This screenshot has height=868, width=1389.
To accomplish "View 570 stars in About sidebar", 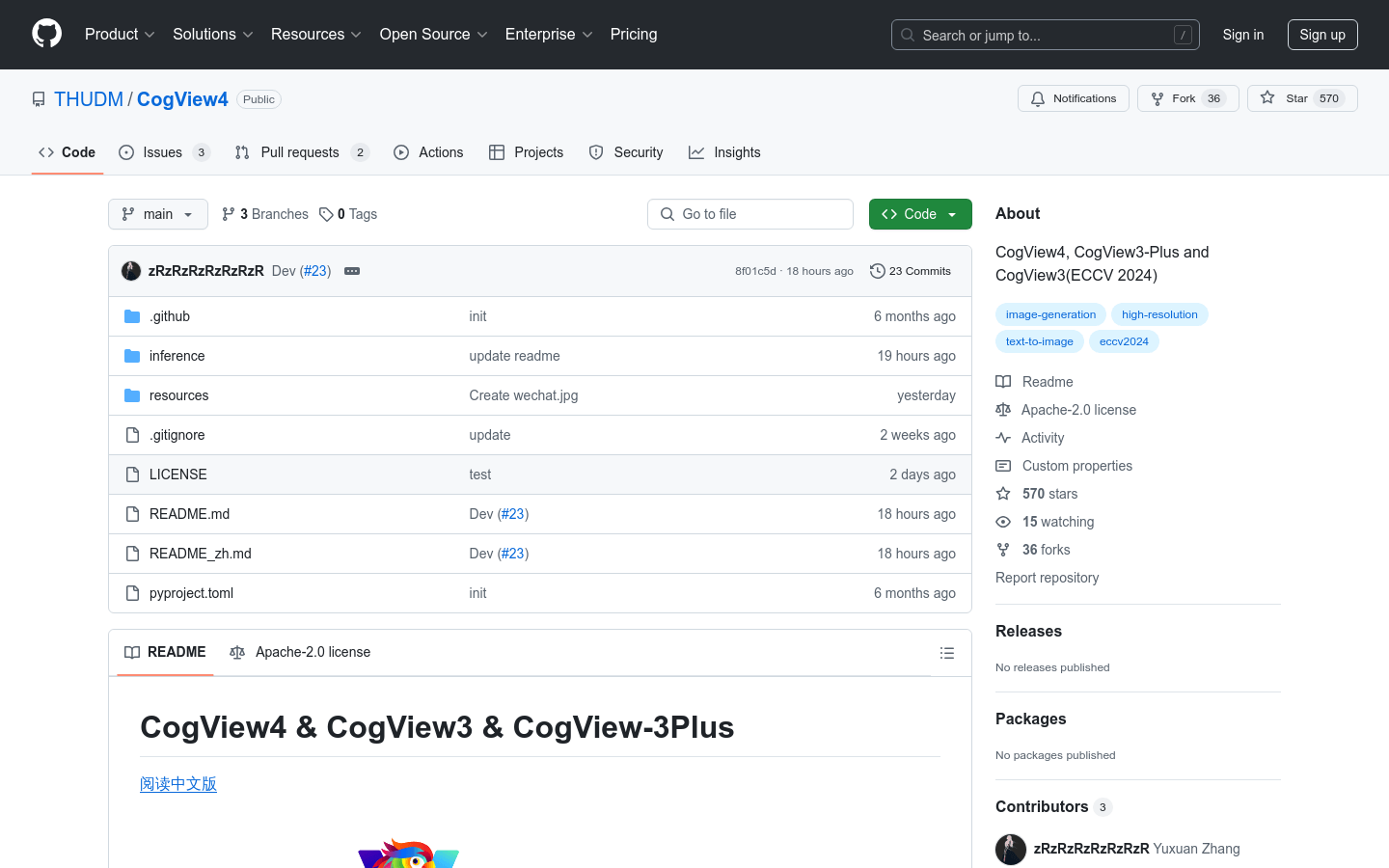I will [1037, 494].
